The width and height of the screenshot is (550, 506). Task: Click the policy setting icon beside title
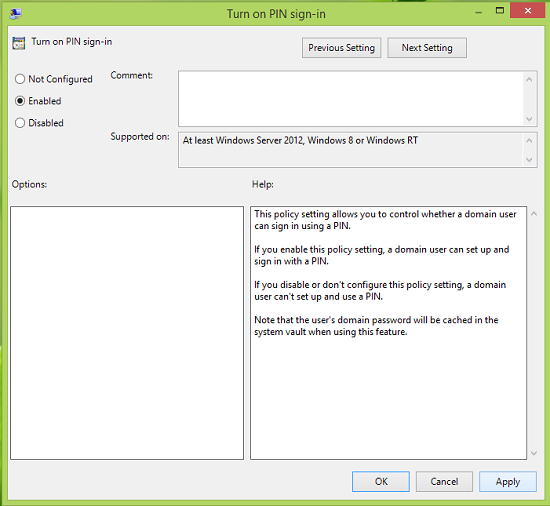pos(18,43)
